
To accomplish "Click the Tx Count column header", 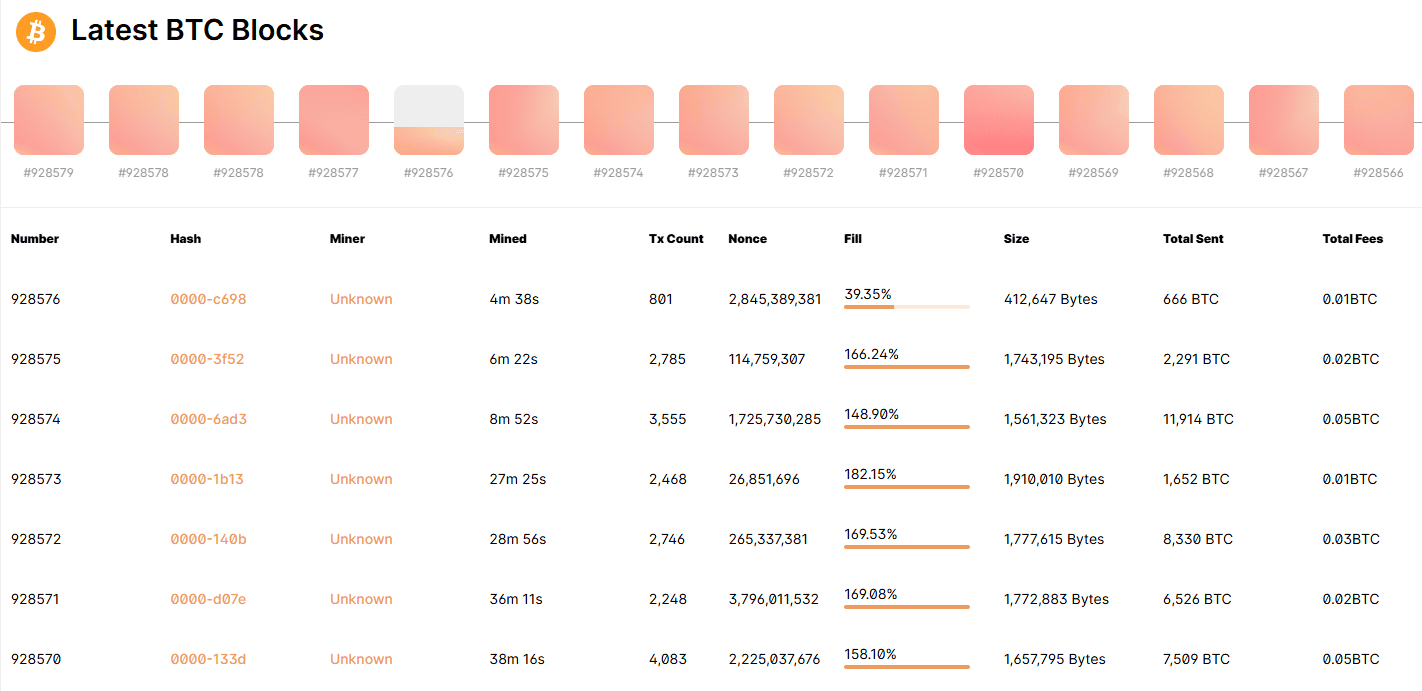I will pyautogui.click(x=676, y=239).
